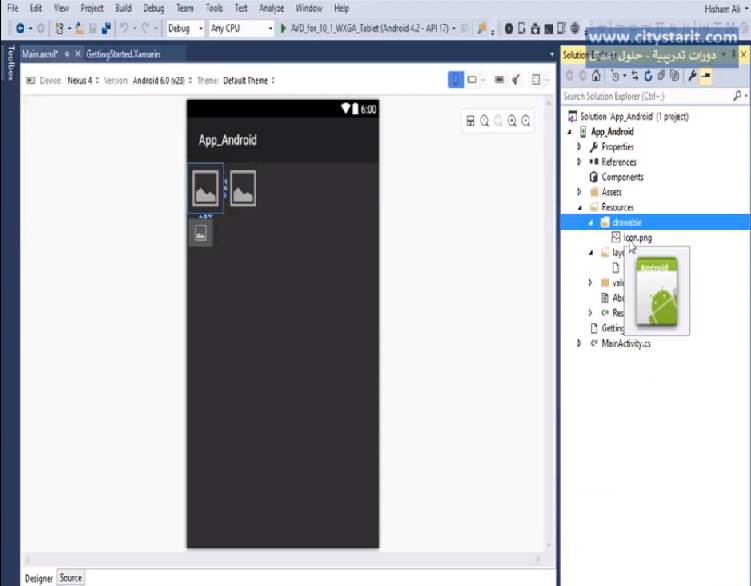Image resolution: width=751 pixels, height=586 pixels.
Task: Select the Main.axml tab
Action: [40, 54]
